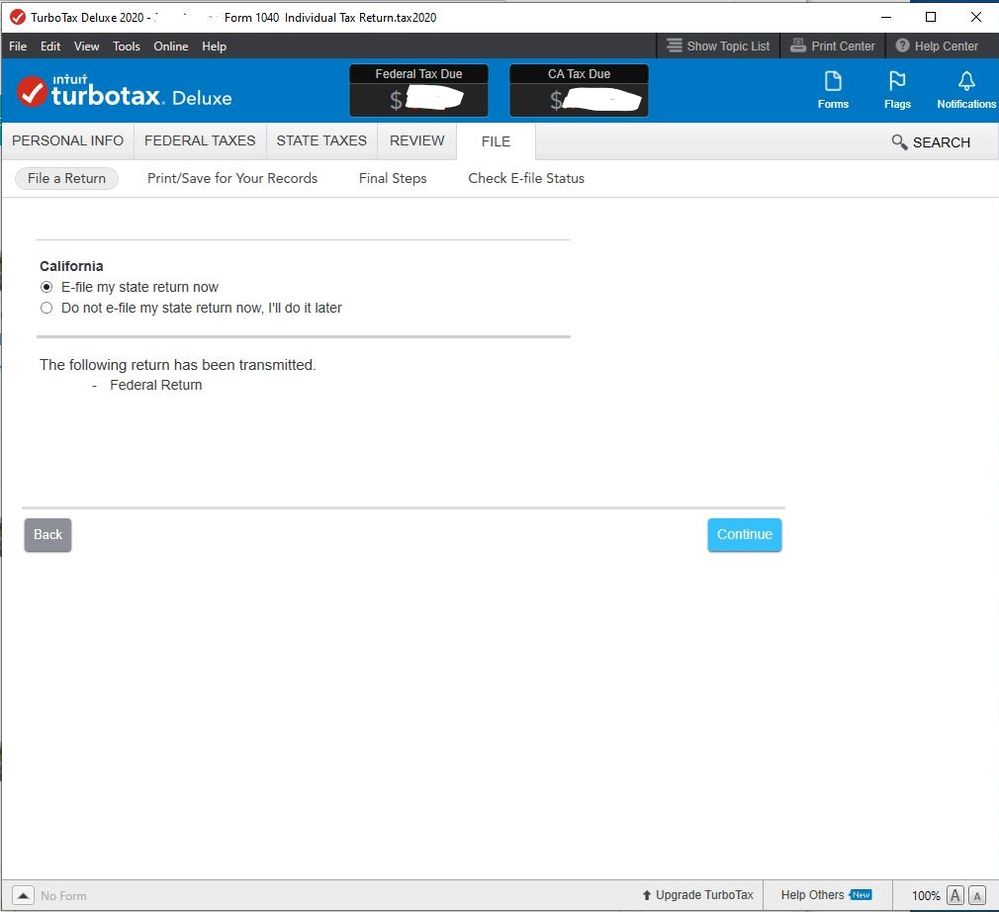Click the Back button
This screenshot has width=999, height=912.
coord(48,535)
